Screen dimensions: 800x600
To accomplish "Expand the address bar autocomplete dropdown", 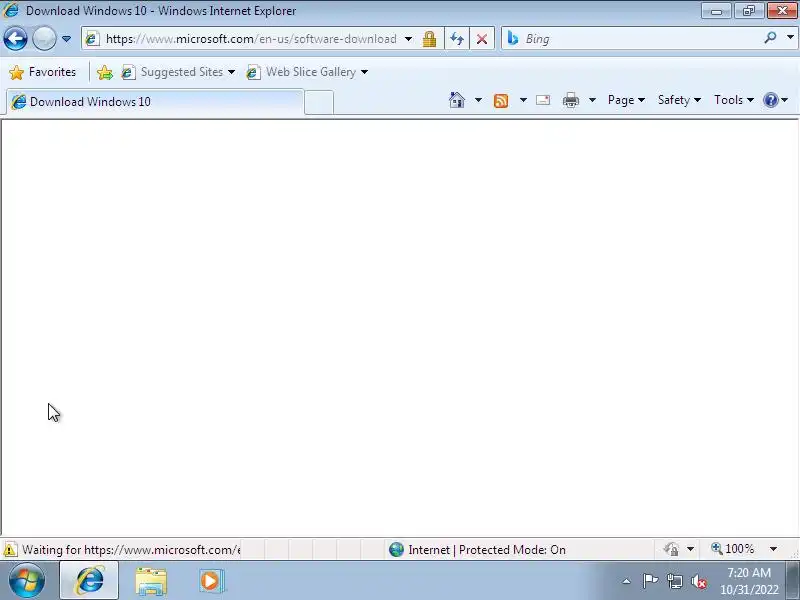I will pos(408,39).
